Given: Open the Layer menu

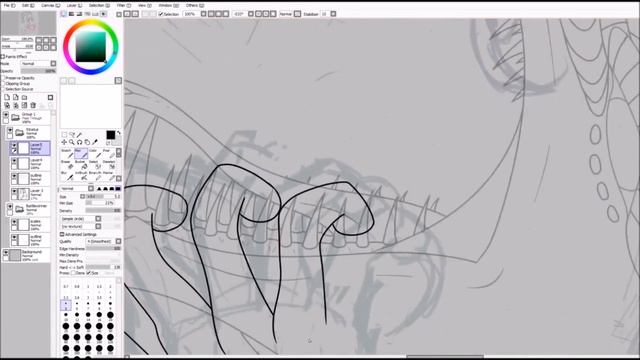Looking at the screenshot, I should point(74,5).
